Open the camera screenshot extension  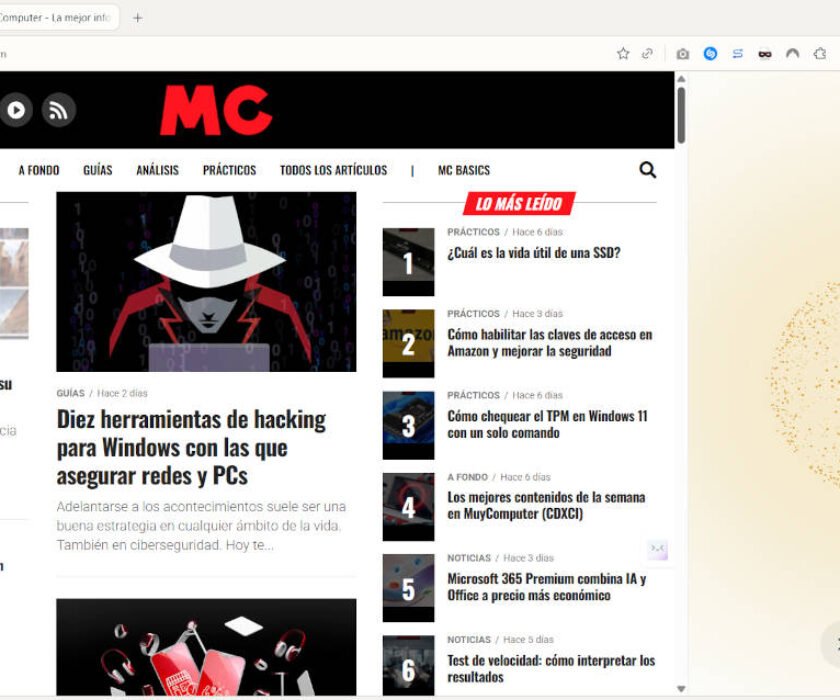683,54
